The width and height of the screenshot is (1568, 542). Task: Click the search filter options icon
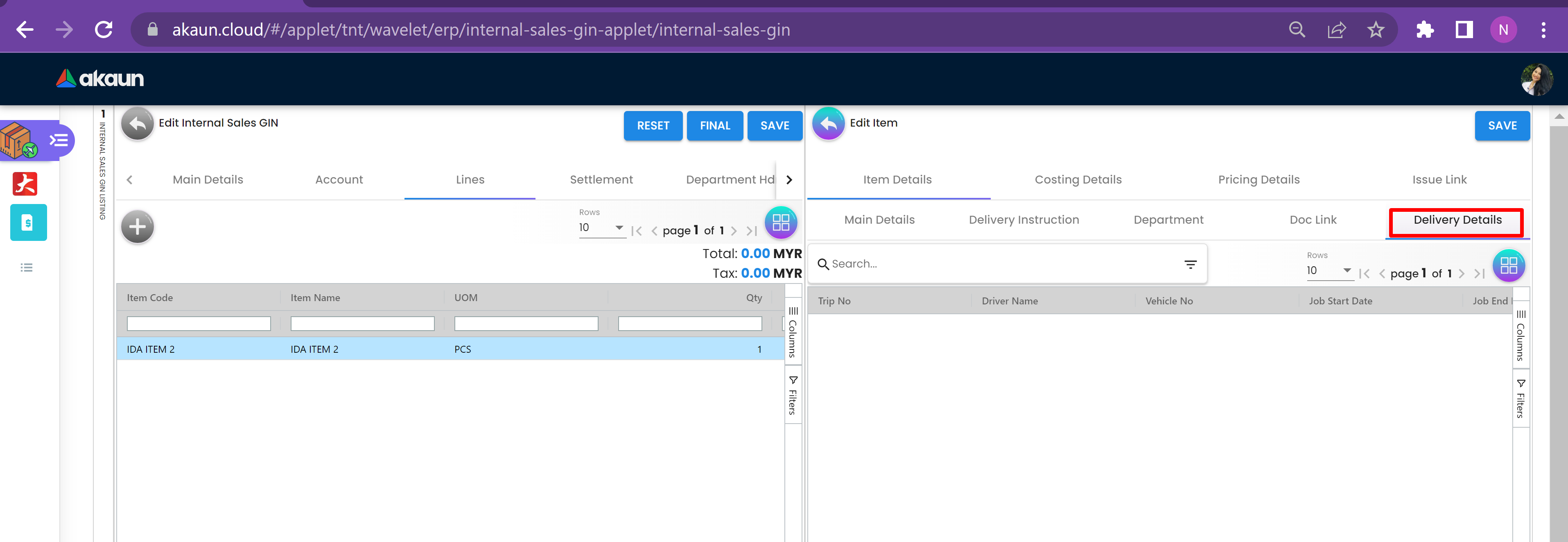[1190, 264]
